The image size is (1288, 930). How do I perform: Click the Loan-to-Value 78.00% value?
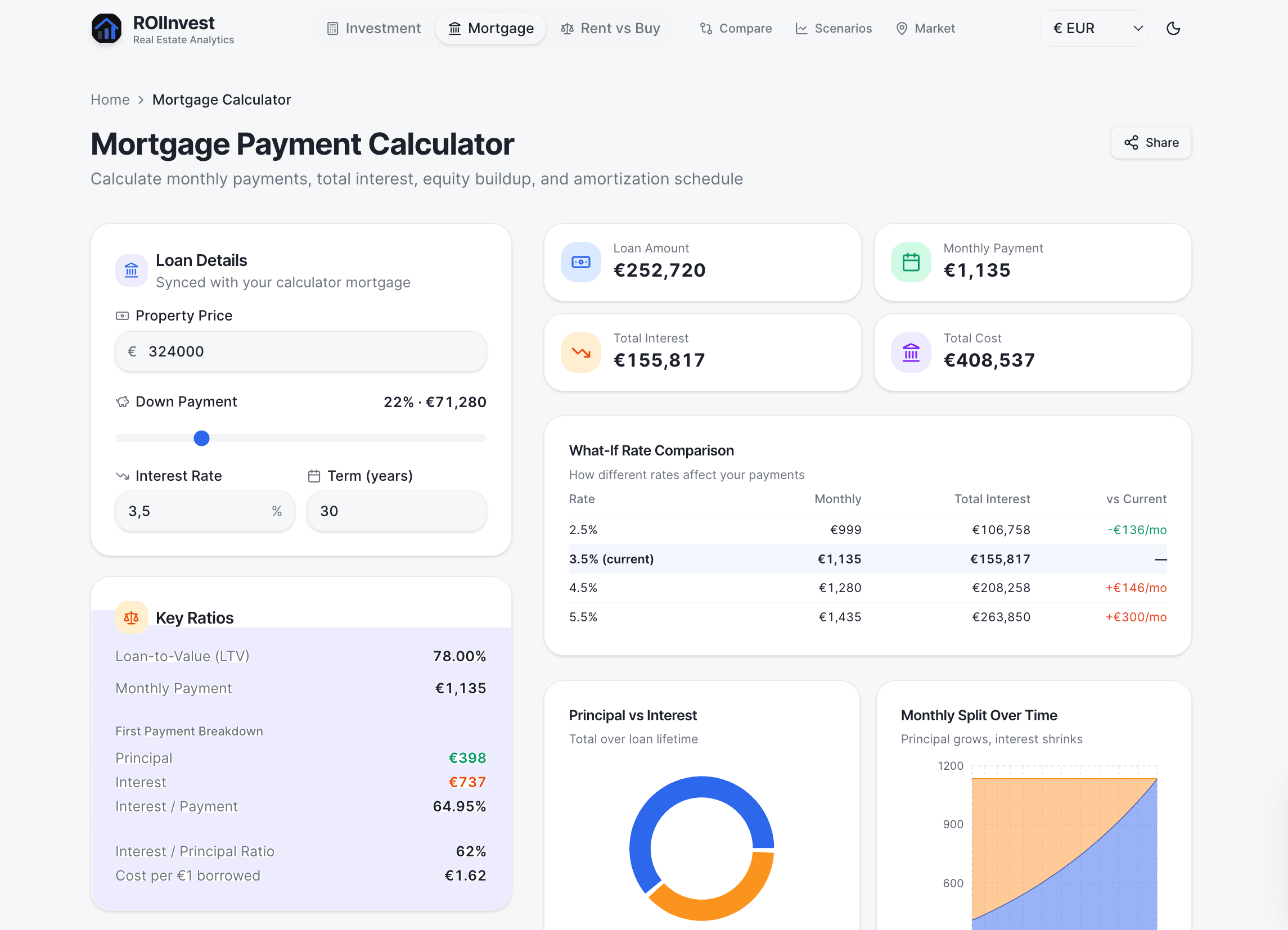(x=460, y=656)
